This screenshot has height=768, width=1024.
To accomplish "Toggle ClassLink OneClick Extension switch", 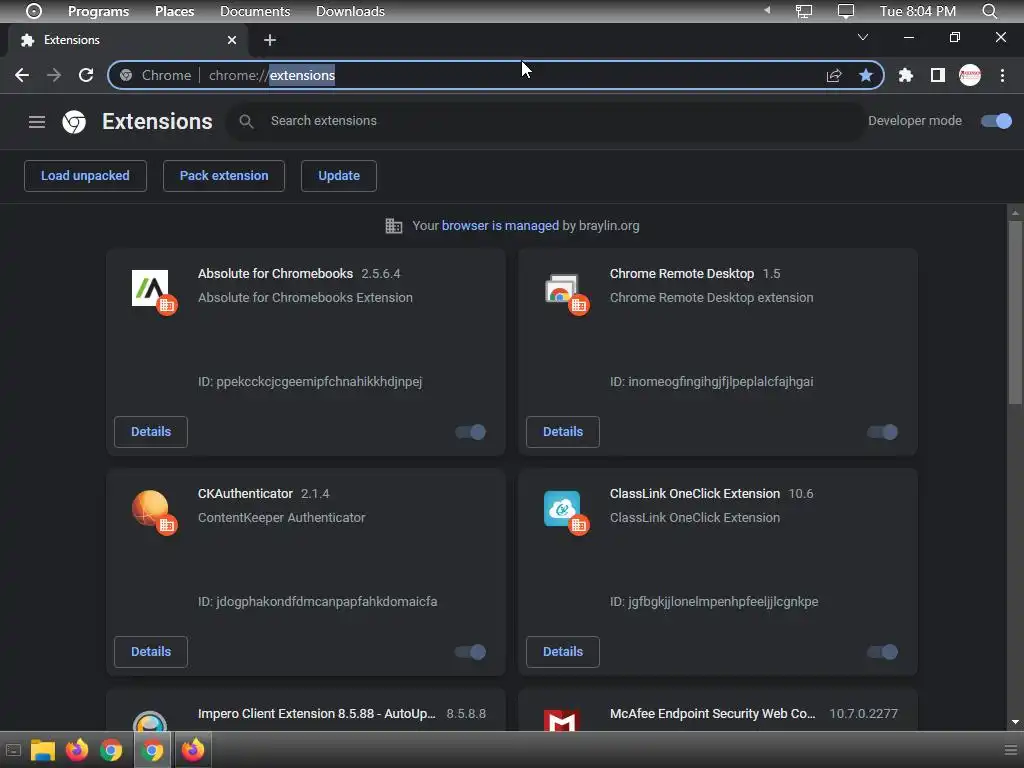I will point(882,652).
